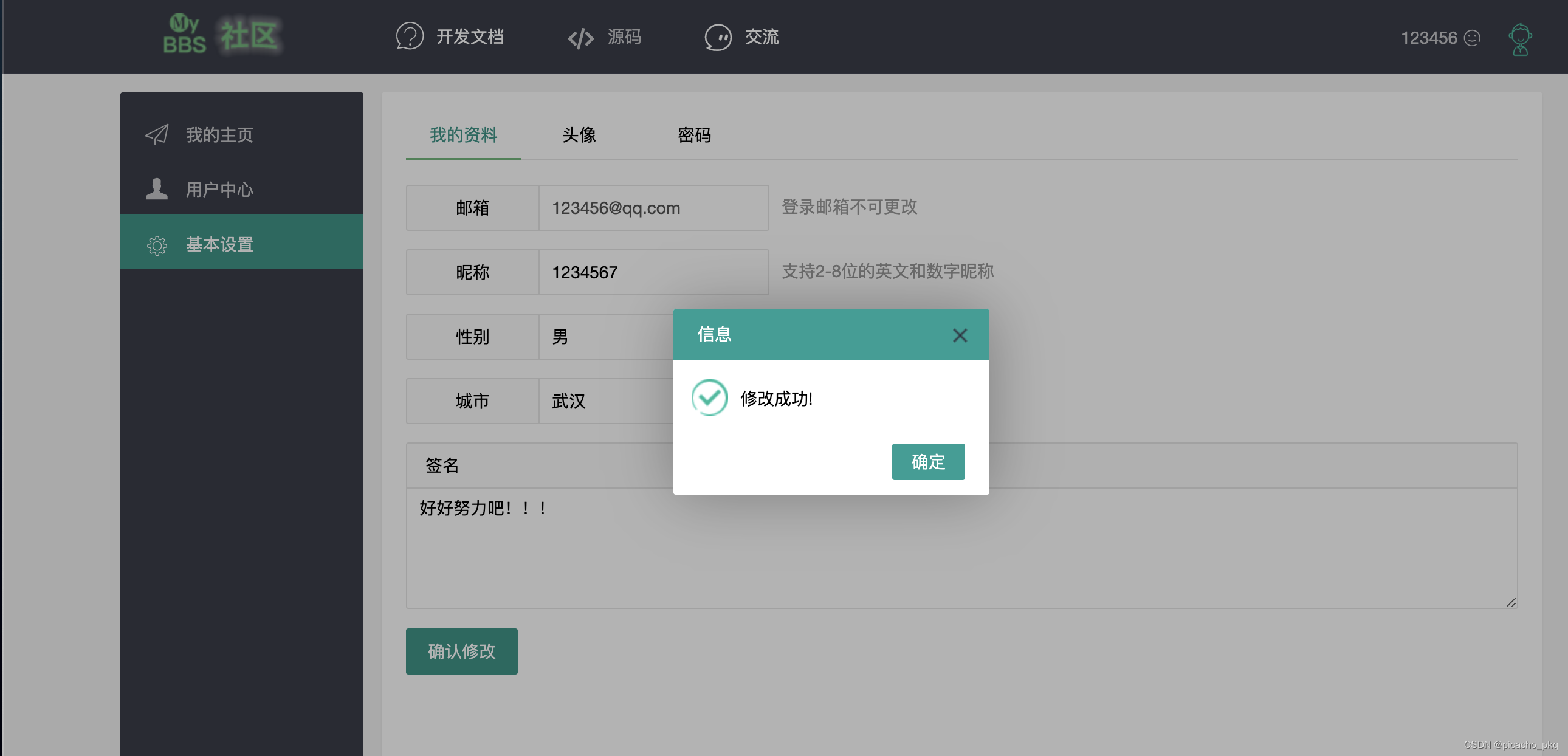Click the 昵称 input field showing 1234567
Screen dimensions: 1568x756
point(654,272)
